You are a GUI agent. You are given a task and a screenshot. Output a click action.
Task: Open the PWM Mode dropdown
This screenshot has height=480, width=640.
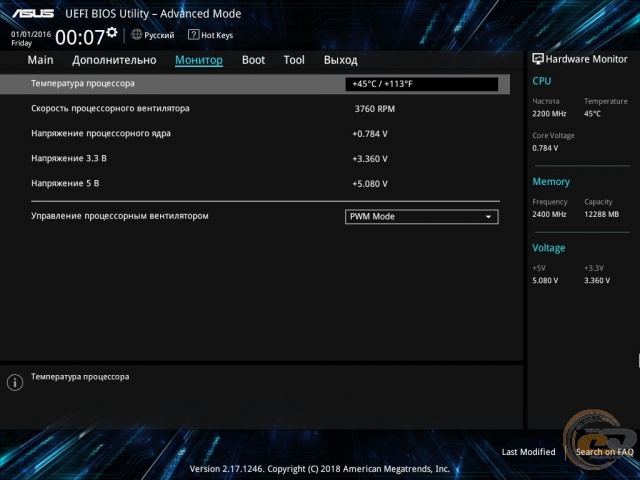tap(422, 217)
